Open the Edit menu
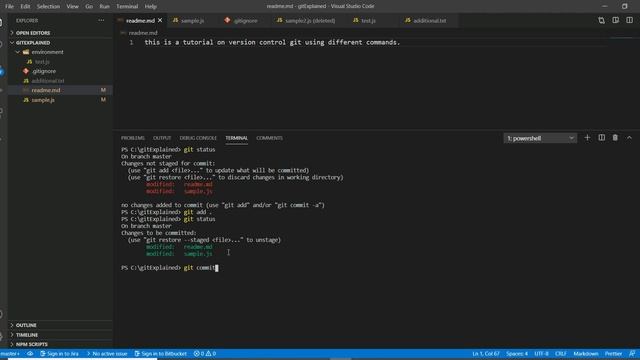Image resolution: width=640 pixels, height=360 pixels. (x=25, y=7)
